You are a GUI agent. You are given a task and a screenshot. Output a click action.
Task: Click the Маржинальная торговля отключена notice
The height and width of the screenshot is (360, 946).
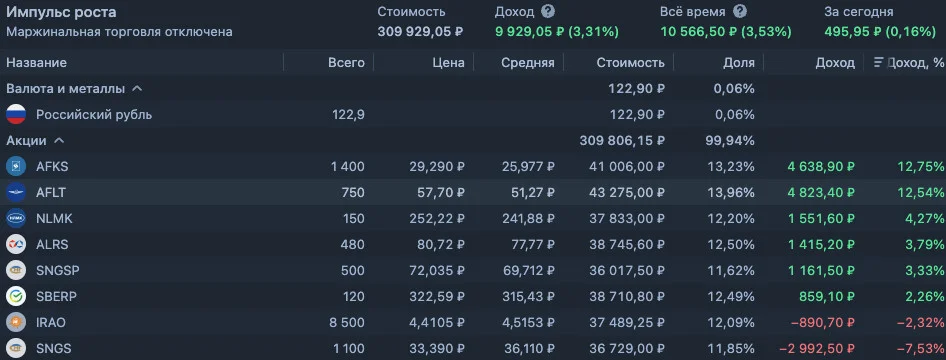point(119,32)
